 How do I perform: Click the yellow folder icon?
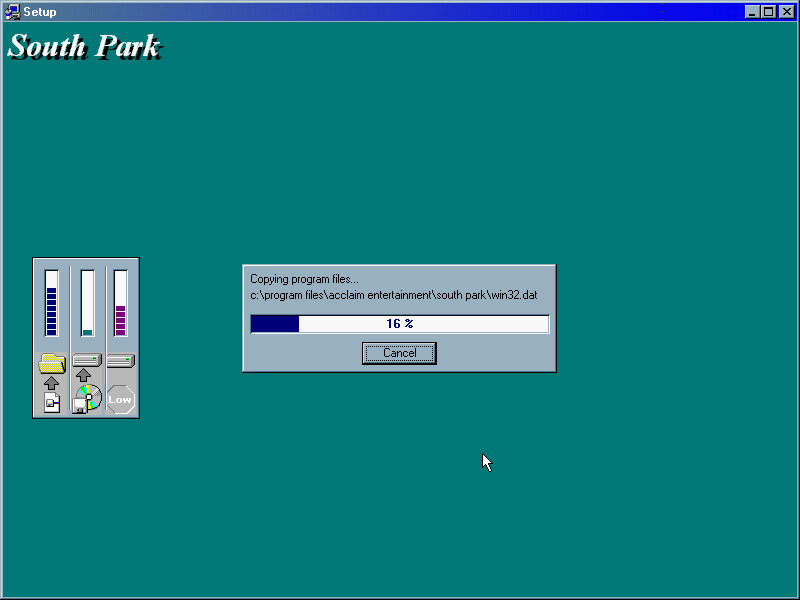click(x=52, y=363)
